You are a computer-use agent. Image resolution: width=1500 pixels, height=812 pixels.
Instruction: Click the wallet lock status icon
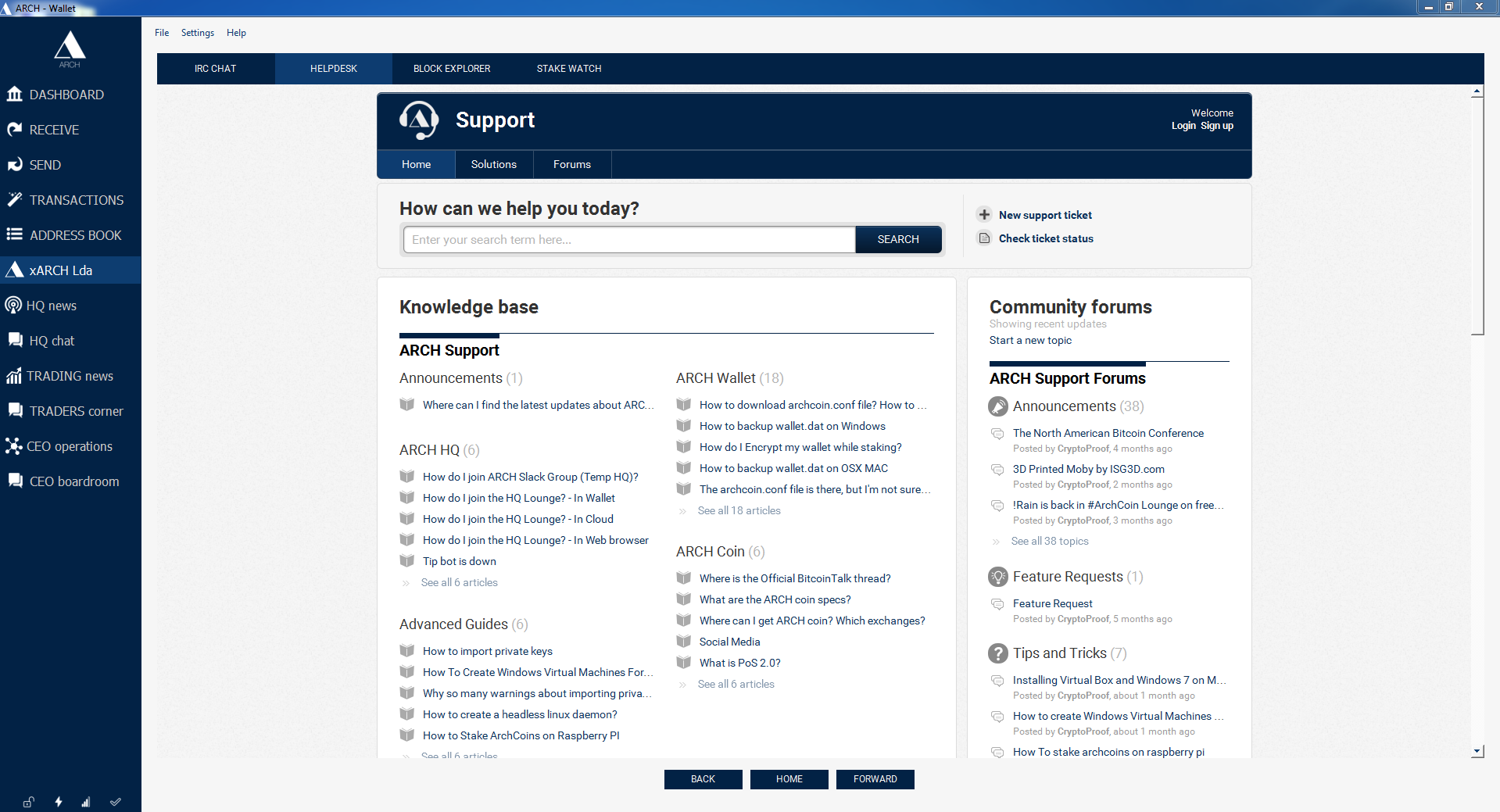tap(28, 802)
